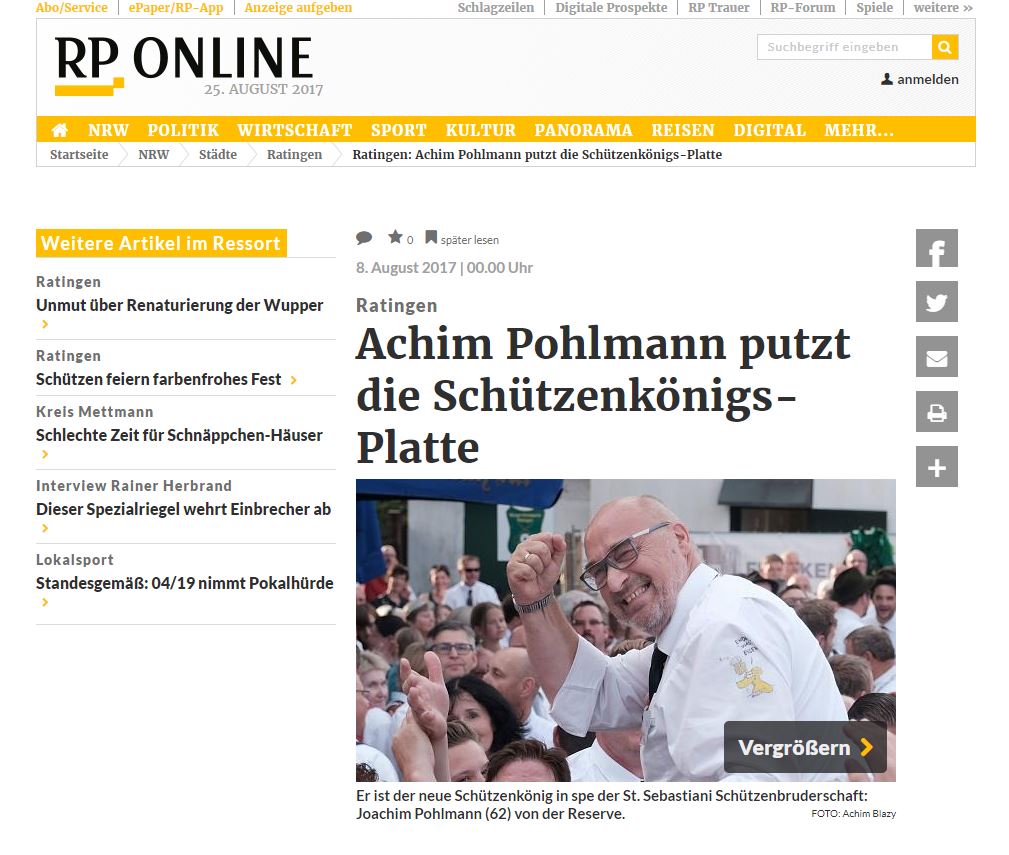Open the KULTUR navigation section
The image size is (1009, 855).
point(481,130)
